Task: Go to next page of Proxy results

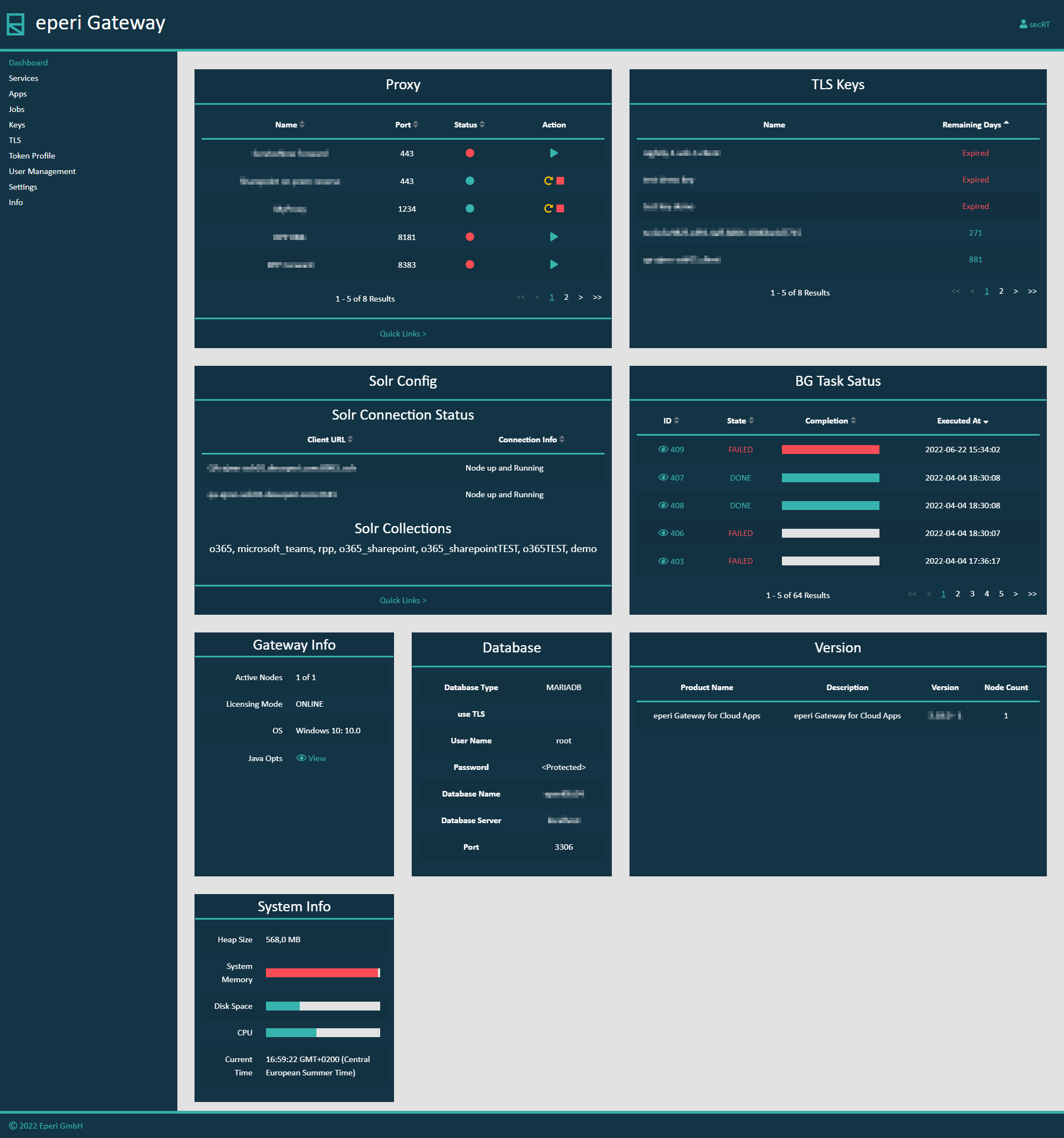Action: (x=580, y=297)
